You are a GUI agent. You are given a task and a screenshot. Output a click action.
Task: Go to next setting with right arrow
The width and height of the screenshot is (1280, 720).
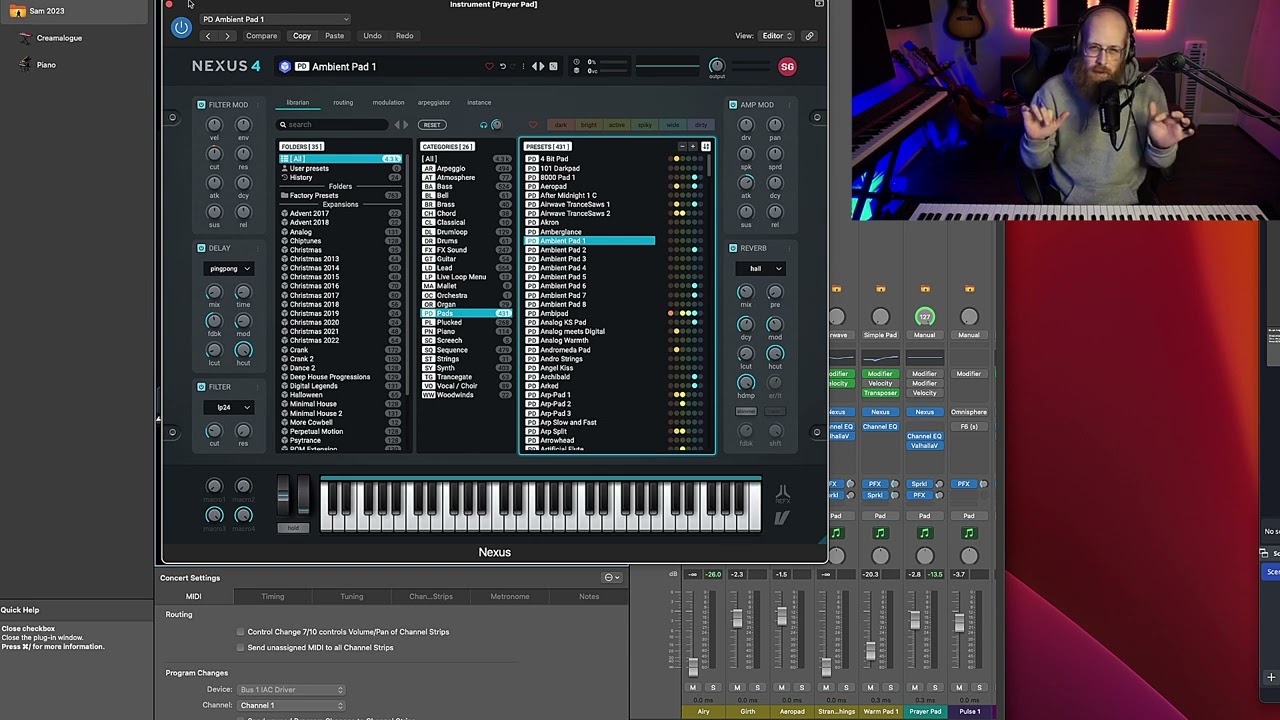tap(227, 36)
